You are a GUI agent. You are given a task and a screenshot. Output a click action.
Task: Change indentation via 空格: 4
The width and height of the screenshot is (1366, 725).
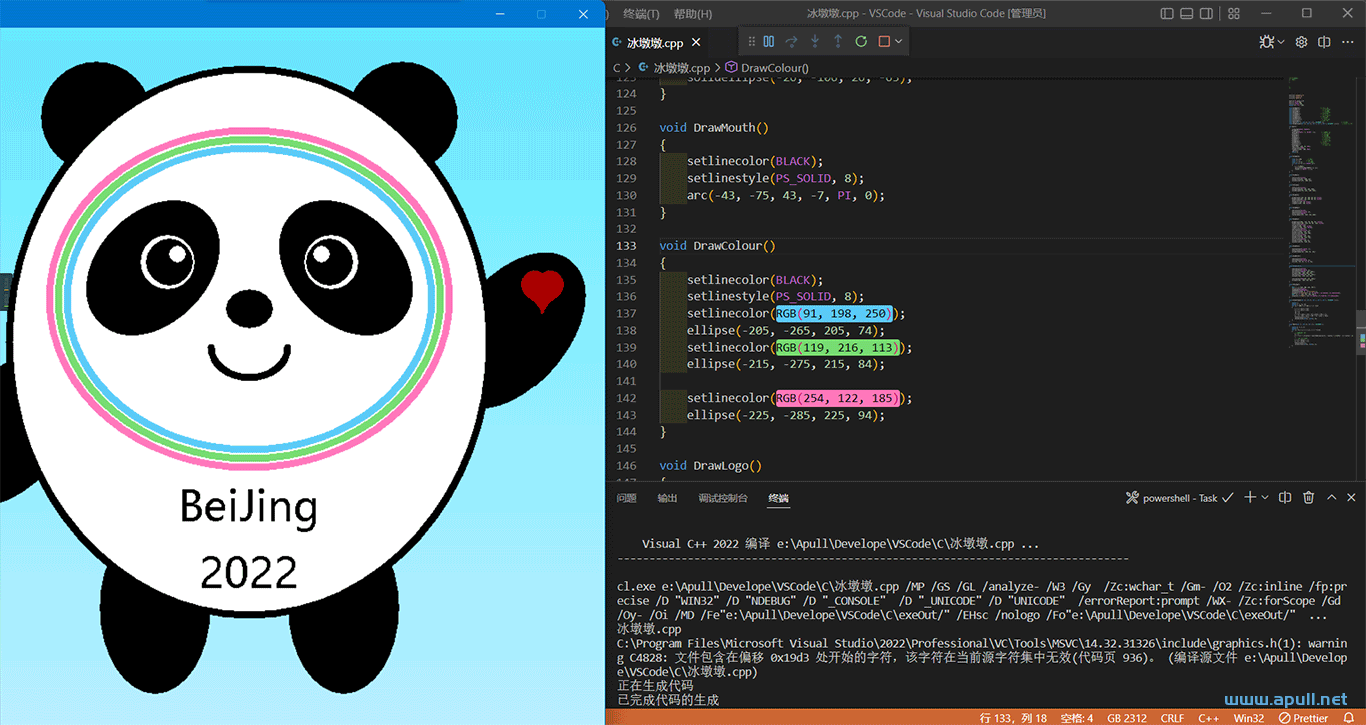click(1077, 717)
